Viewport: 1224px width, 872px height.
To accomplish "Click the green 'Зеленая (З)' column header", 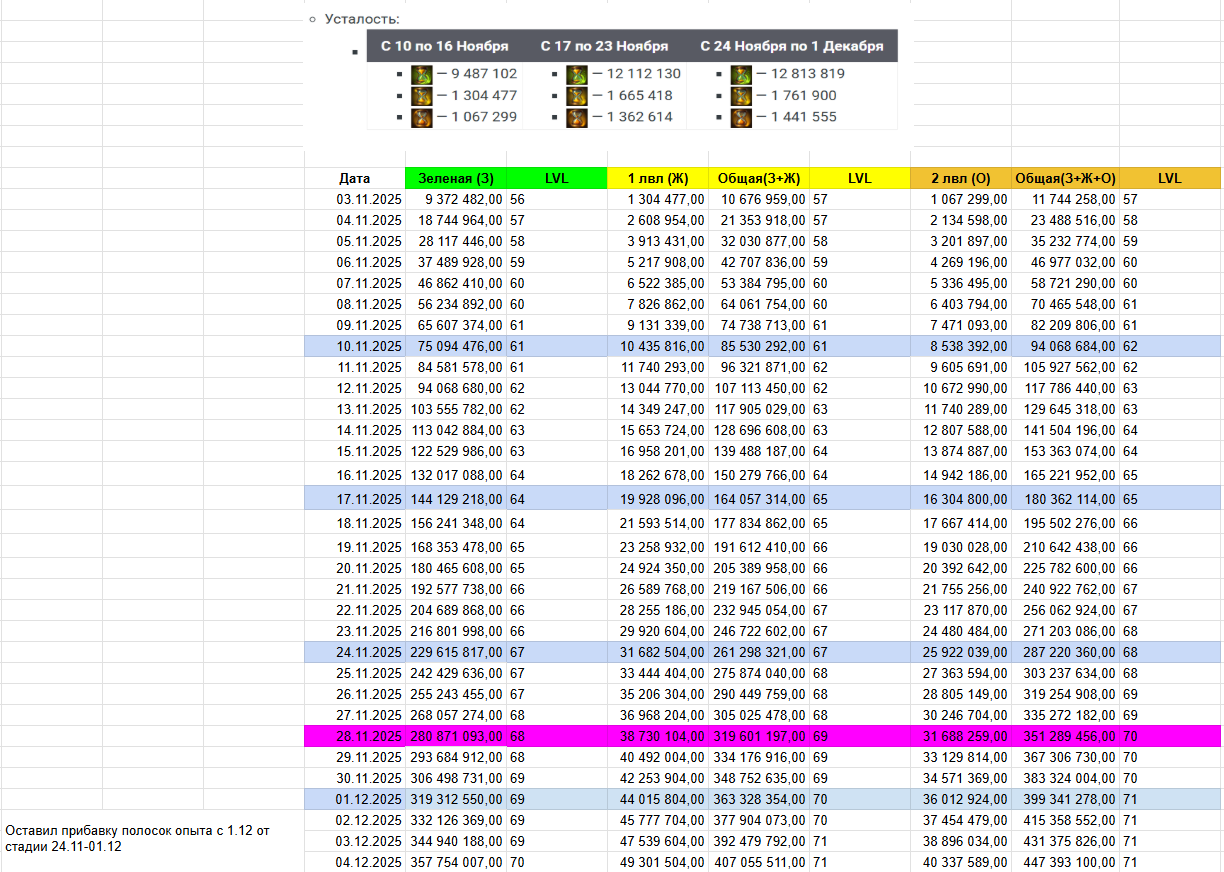I will [456, 178].
